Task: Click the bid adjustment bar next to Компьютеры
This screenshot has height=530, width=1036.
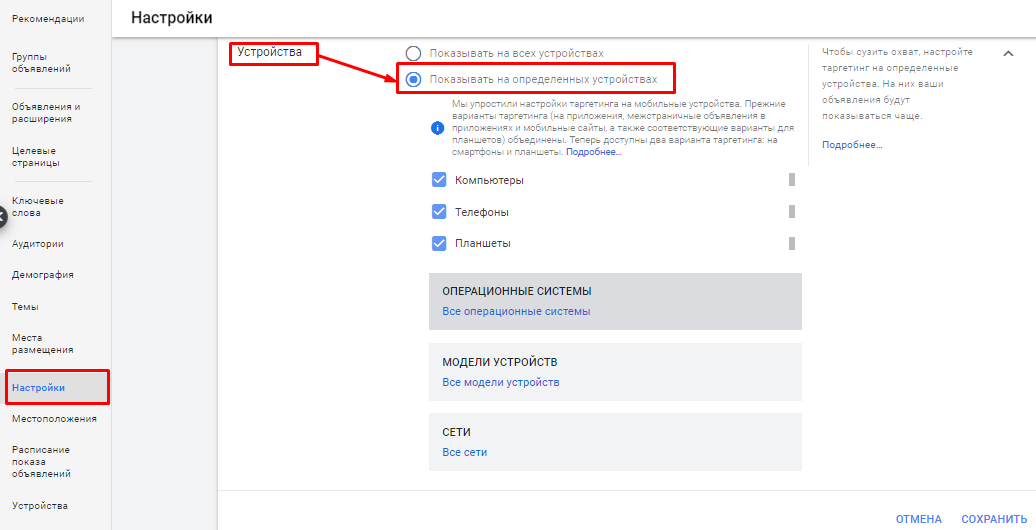Action: point(792,180)
